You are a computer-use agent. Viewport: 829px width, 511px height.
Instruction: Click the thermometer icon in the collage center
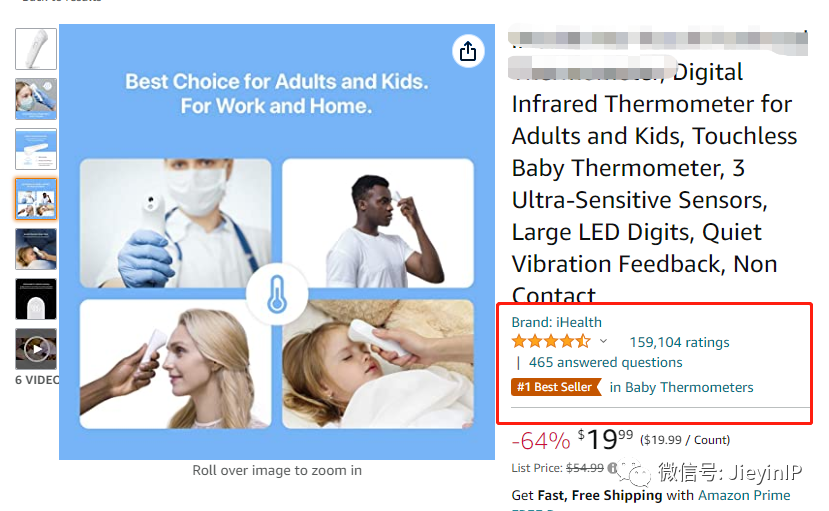(277, 294)
